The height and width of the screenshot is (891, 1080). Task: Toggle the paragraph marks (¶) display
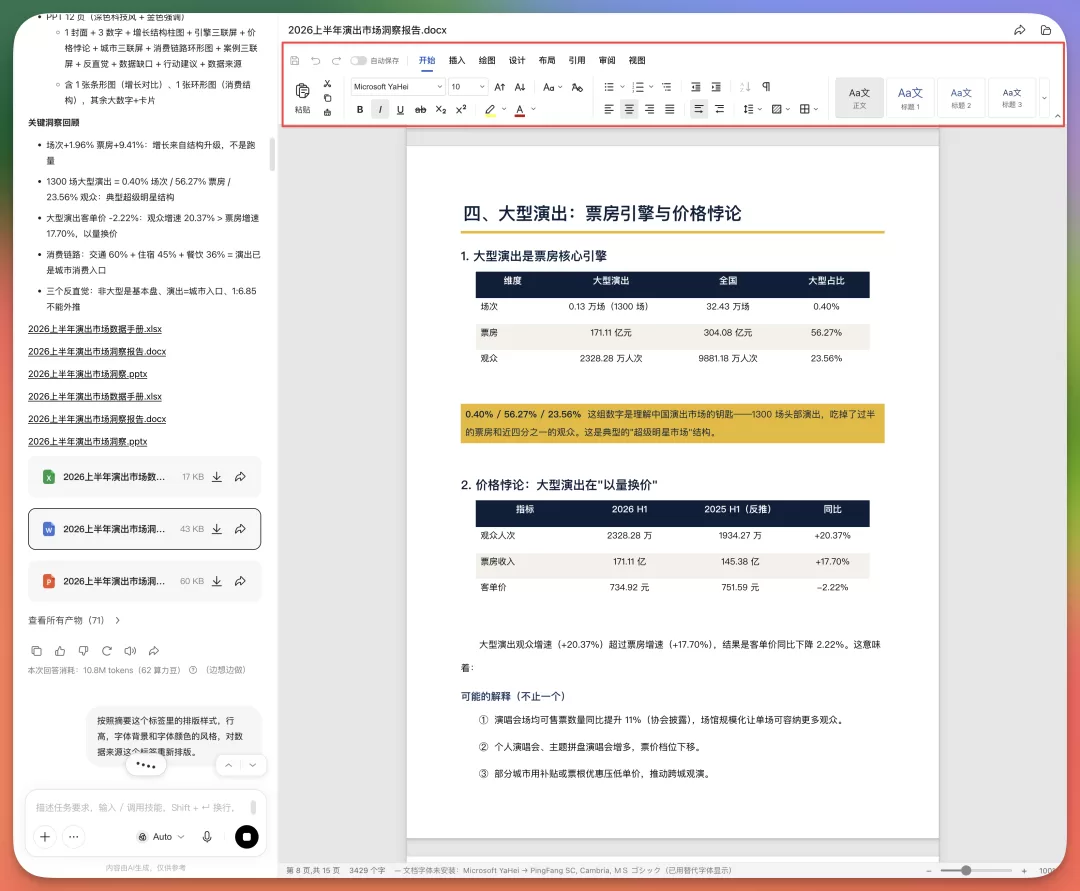[x=766, y=87]
